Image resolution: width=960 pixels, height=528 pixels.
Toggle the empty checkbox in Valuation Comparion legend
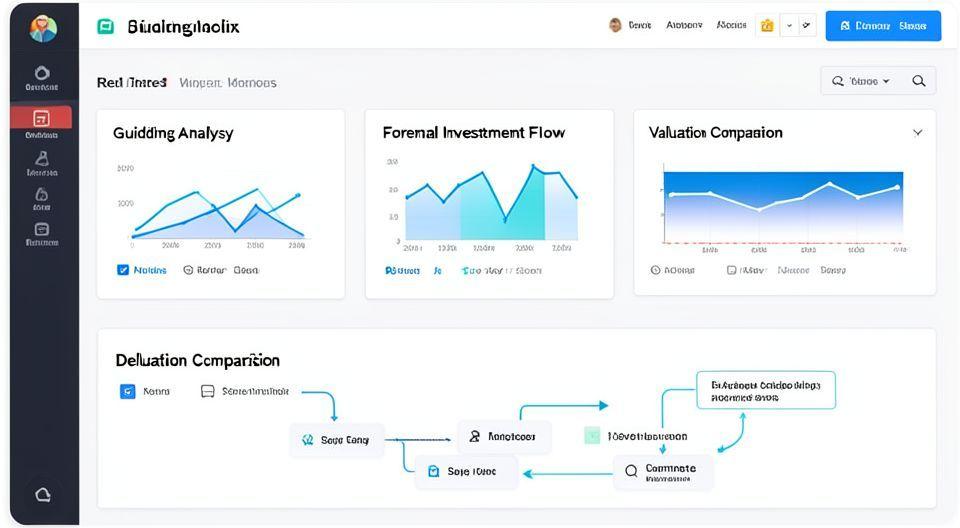coord(732,270)
